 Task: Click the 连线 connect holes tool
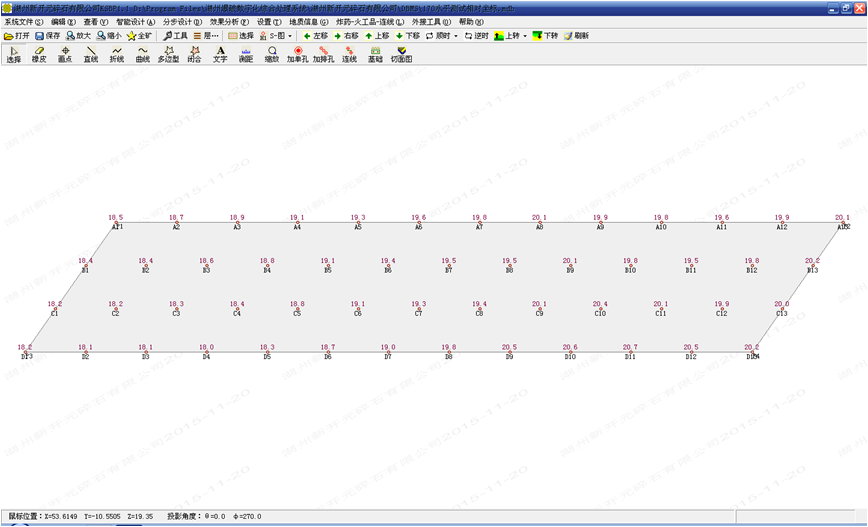point(349,54)
